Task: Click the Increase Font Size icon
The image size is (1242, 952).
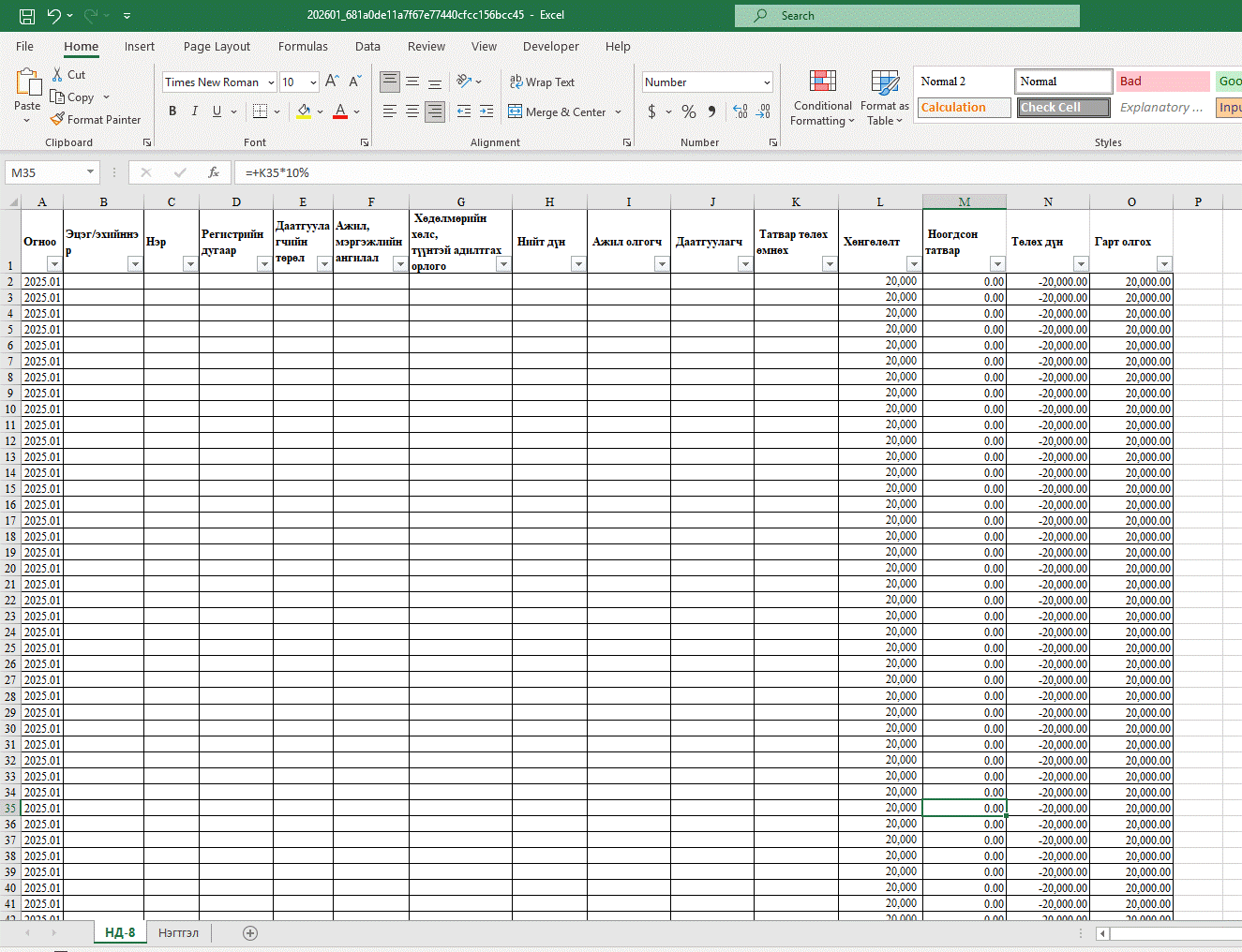Action: 332,82
